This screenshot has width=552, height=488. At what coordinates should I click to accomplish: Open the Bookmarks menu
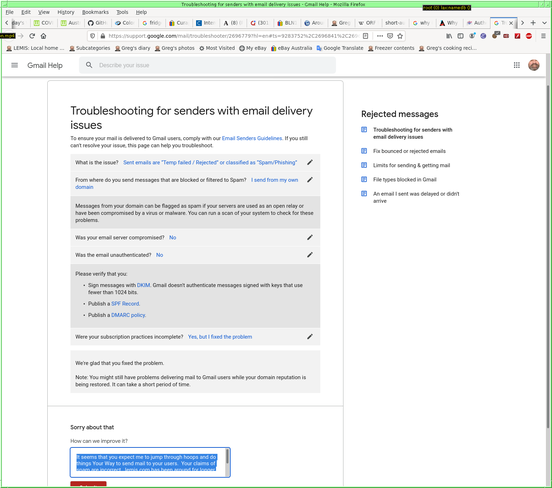pos(95,12)
